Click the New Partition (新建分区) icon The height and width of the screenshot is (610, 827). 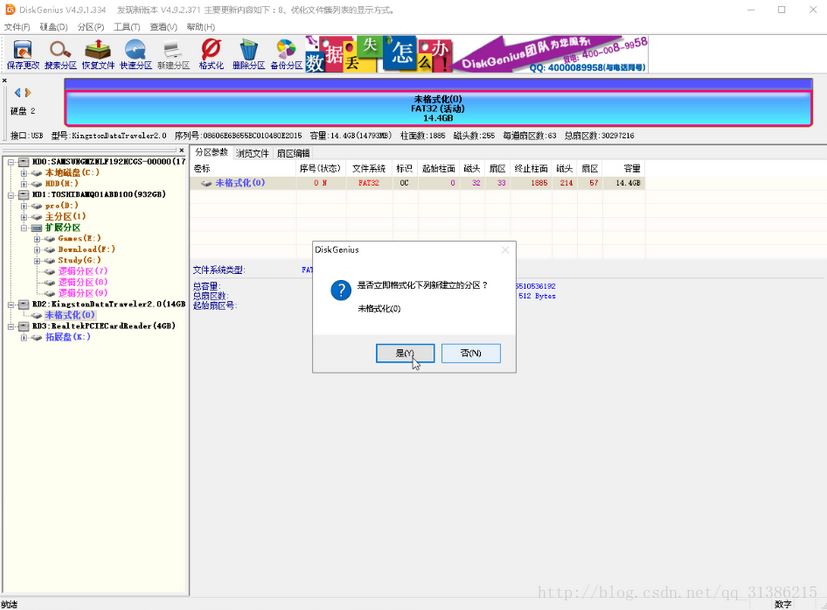173,54
